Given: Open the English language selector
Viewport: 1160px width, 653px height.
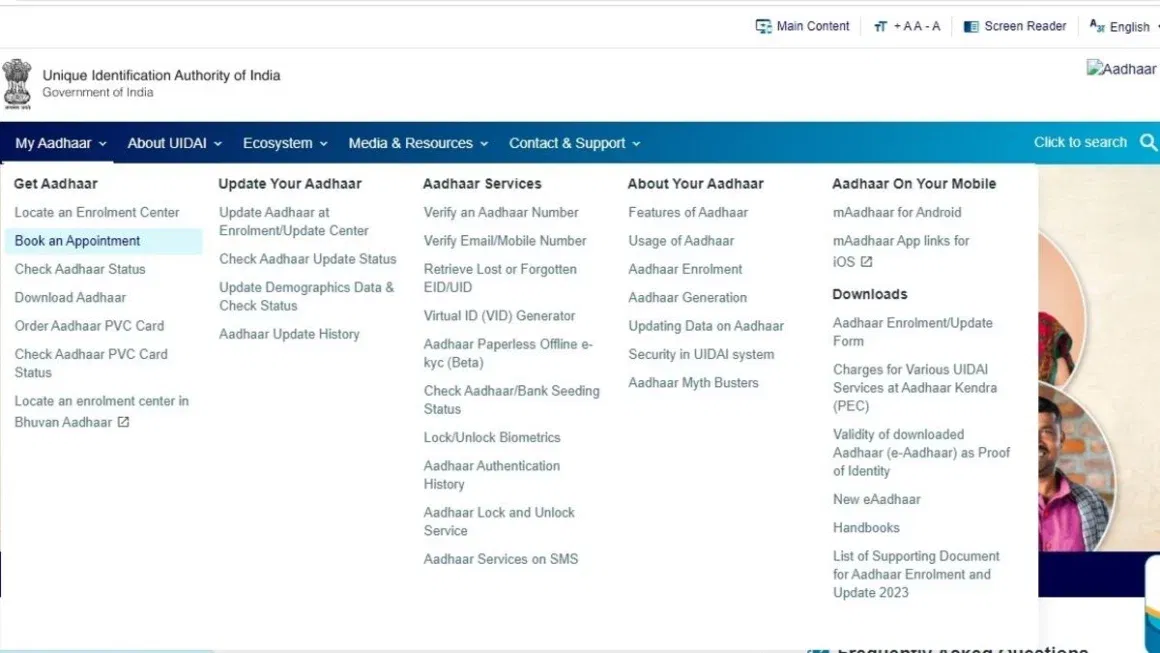Looking at the screenshot, I should 1123,27.
